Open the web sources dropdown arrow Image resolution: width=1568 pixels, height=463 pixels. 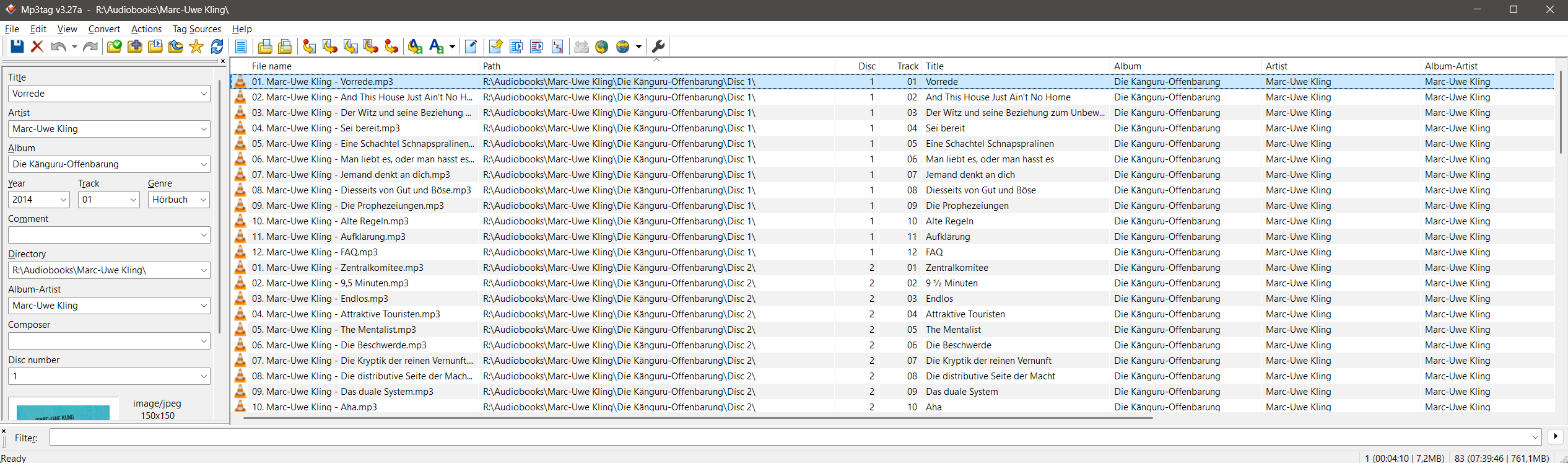pyautogui.click(x=638, y=46)
